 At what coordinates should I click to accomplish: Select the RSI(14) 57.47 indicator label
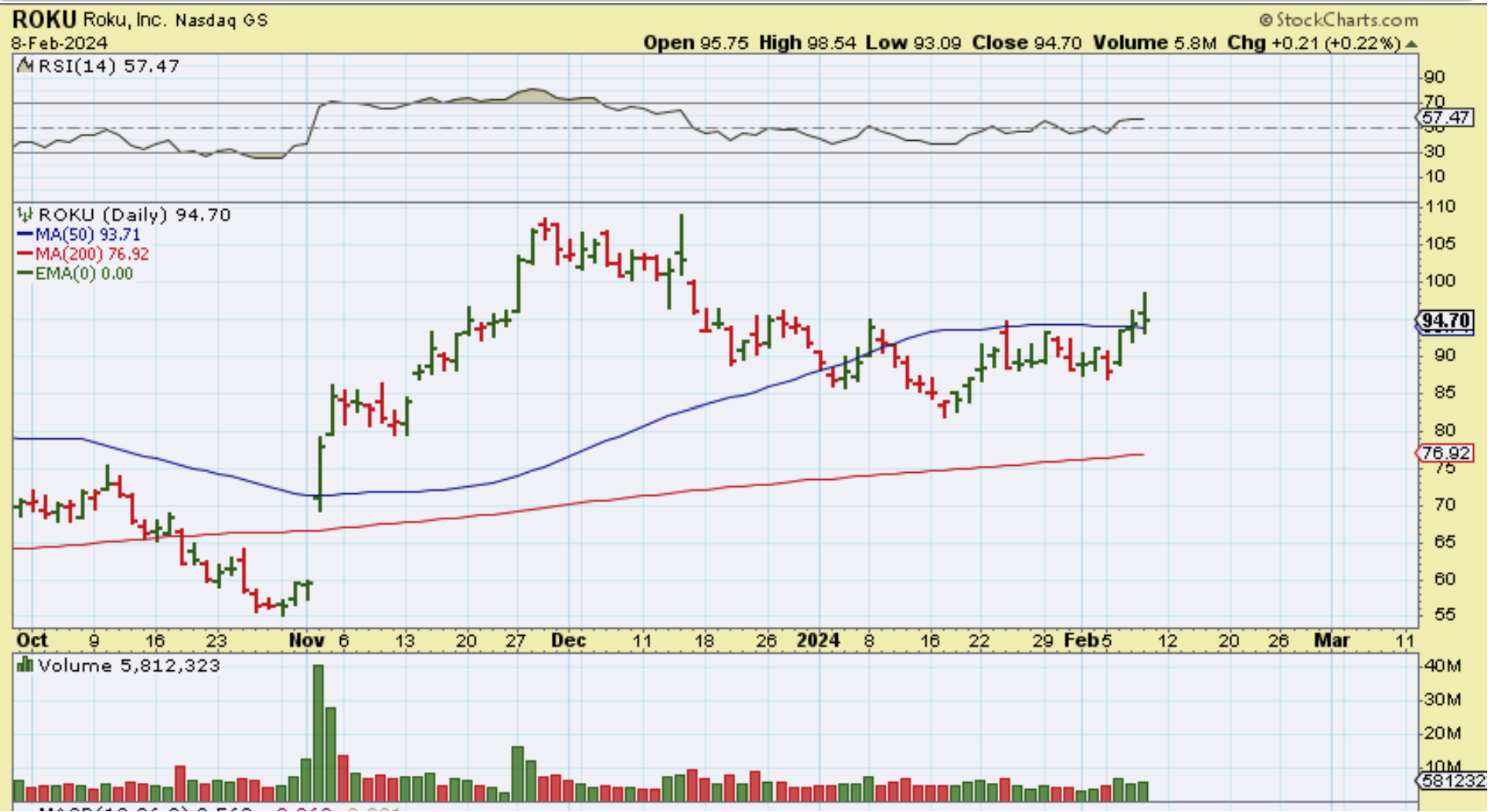tap(109, 66)
